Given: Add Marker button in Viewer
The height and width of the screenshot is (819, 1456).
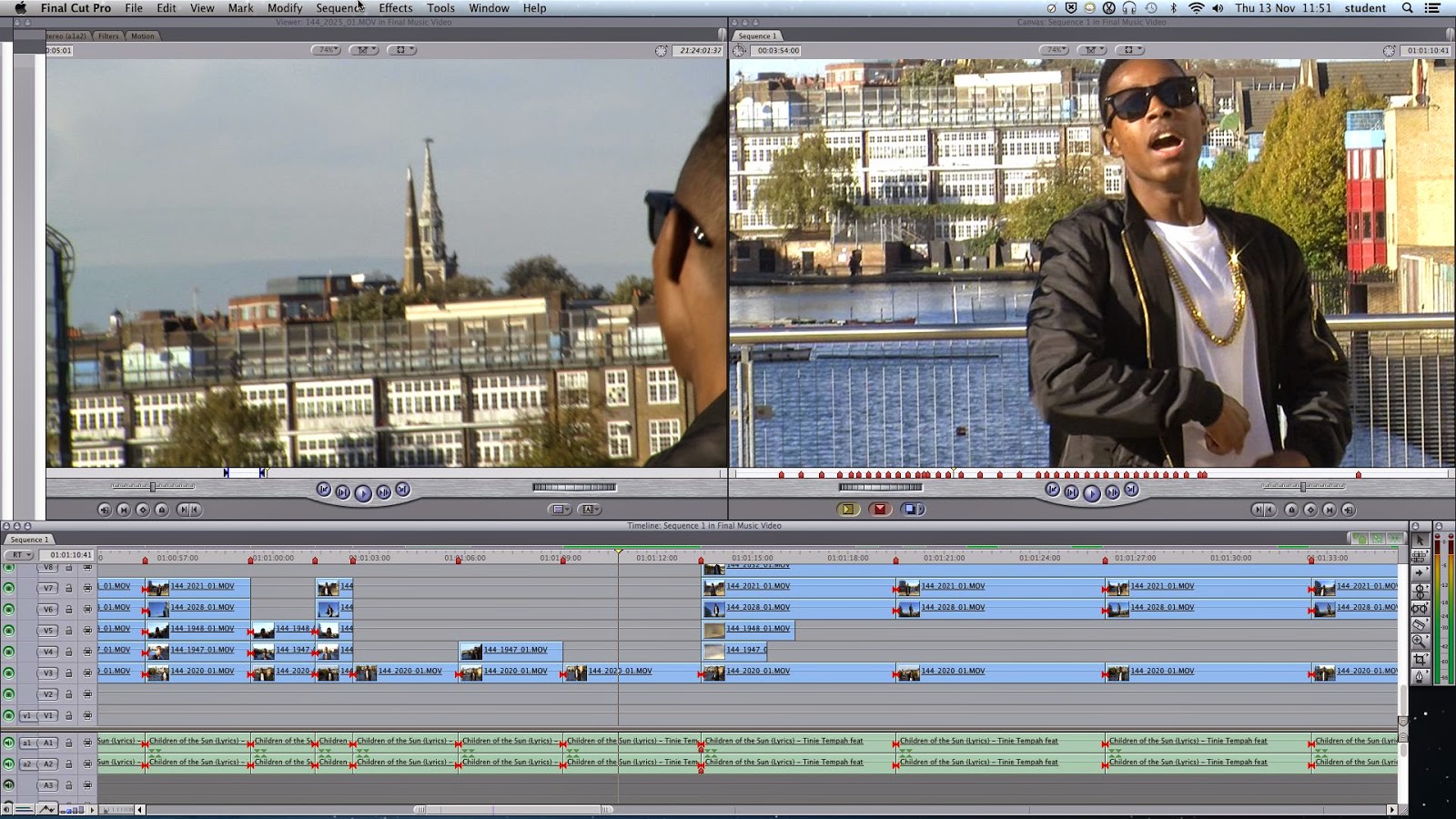Looking at the screenshot, I should click(x=162, y=510).
